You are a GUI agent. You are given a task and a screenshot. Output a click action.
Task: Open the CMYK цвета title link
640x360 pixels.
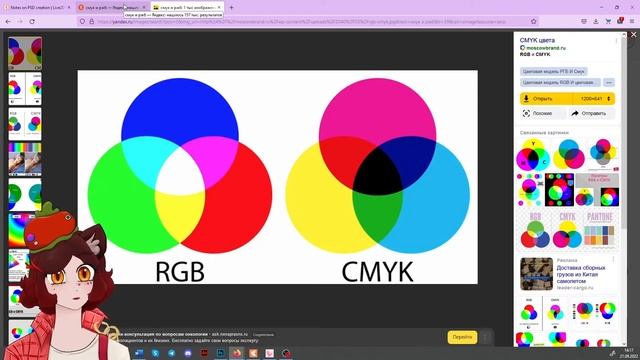point(537,40)
